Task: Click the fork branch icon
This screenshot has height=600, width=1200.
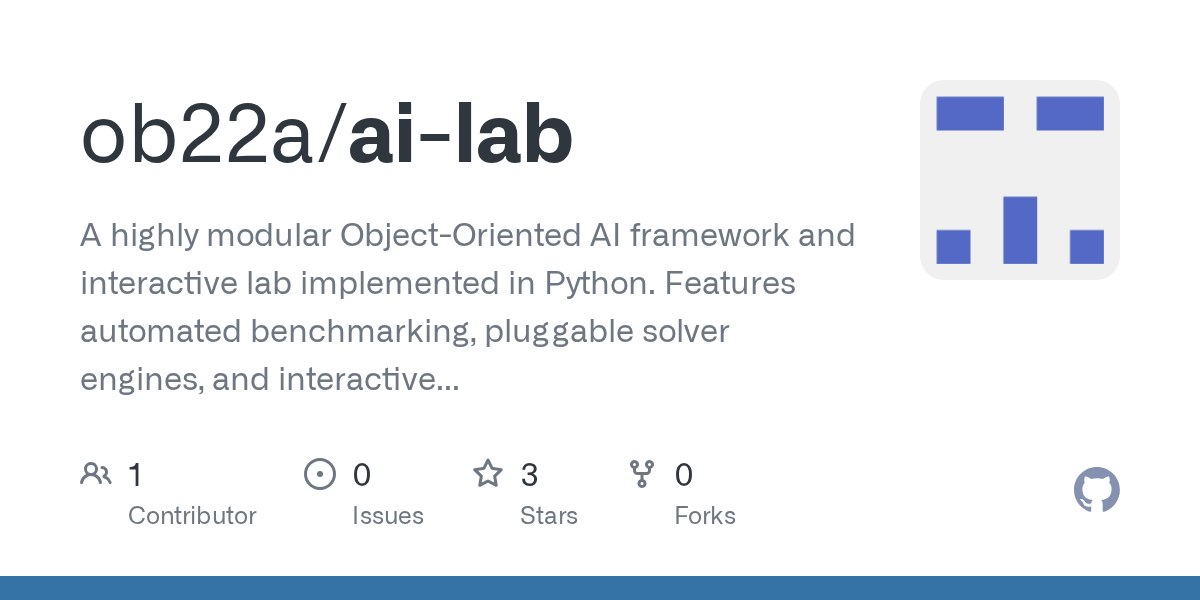Action: [642, 474]
